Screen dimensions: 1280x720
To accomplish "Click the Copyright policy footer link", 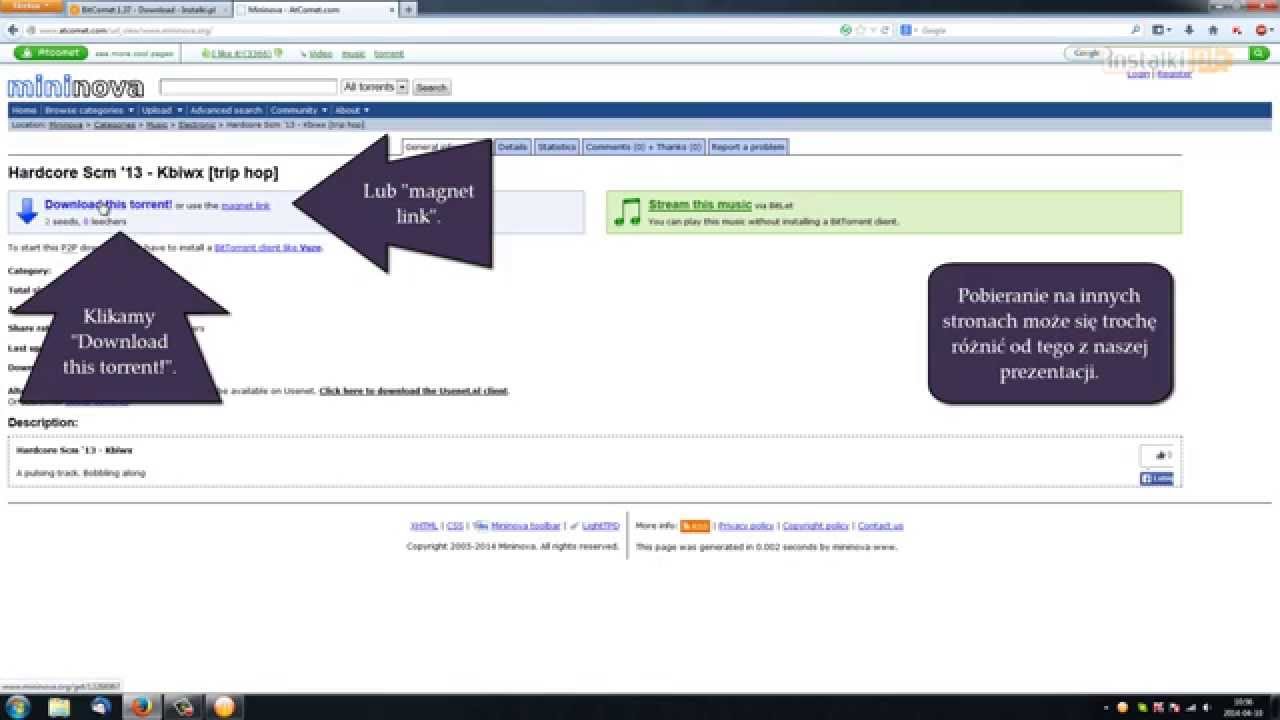I will tap(816, 526).
